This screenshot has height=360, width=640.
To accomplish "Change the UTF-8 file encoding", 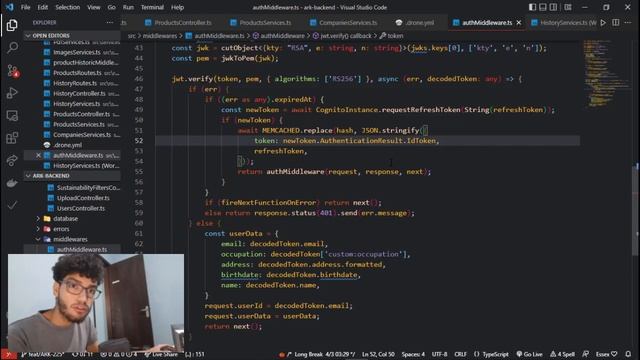I will 440,354.
